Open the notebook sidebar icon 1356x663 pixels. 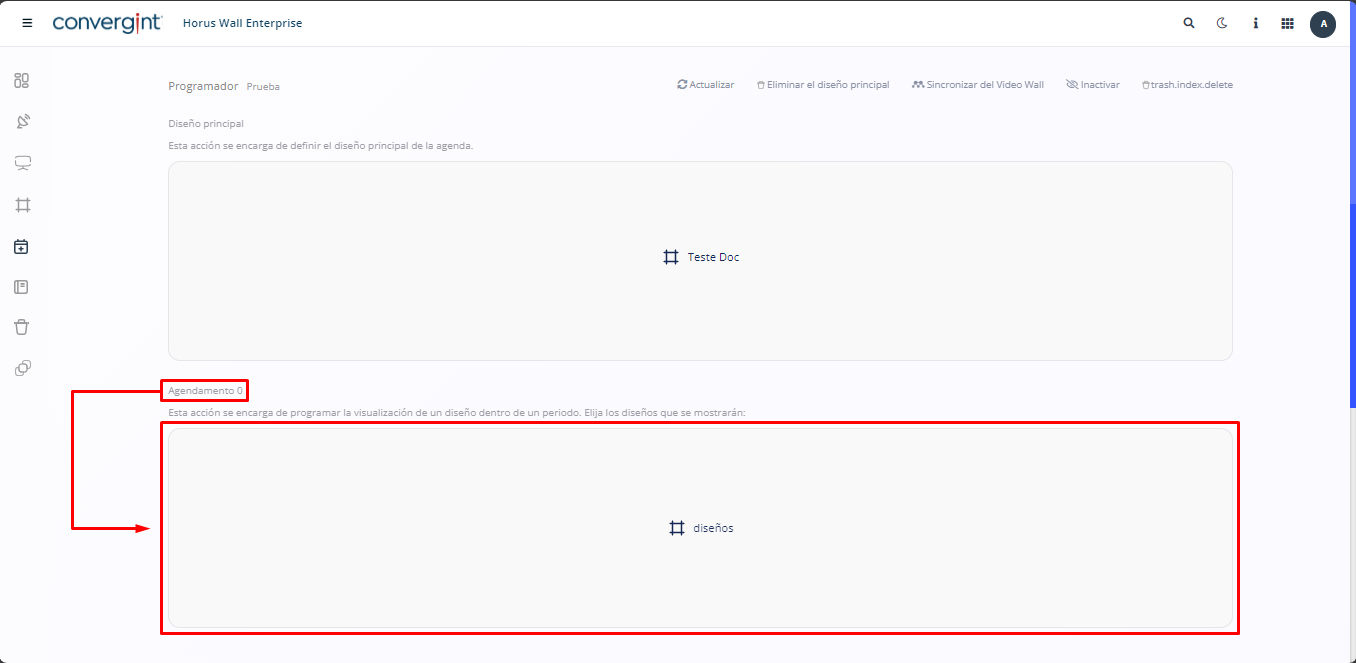point(22,287)
